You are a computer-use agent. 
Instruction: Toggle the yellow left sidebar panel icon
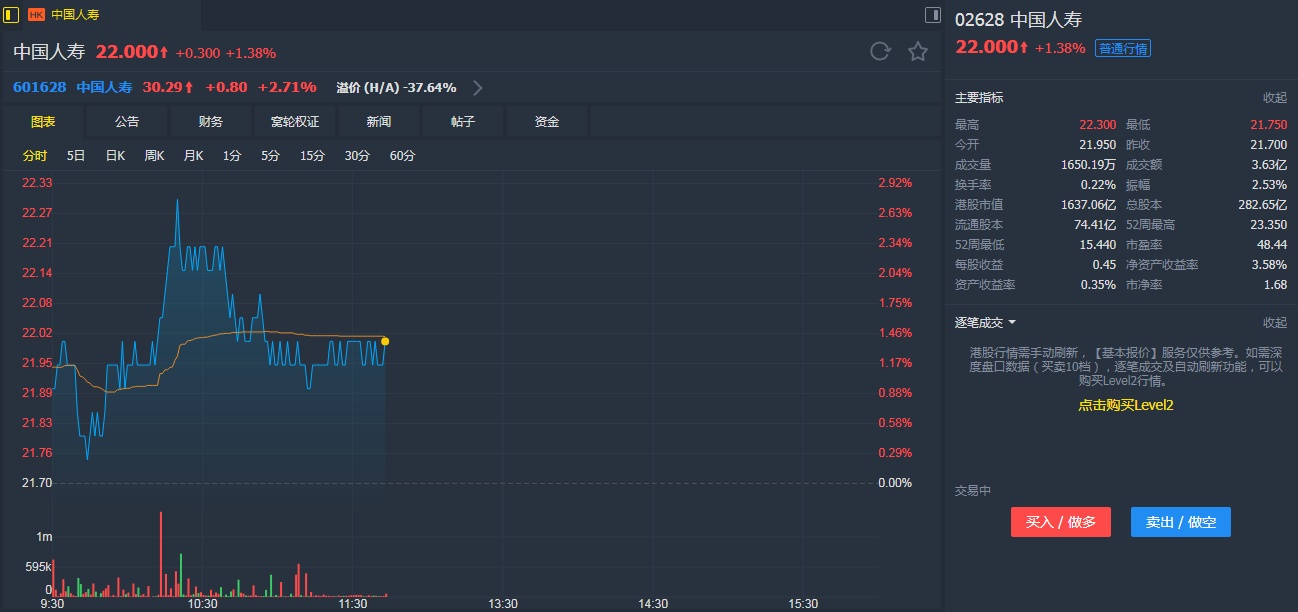pyautogui.click(x=12, y=15)
